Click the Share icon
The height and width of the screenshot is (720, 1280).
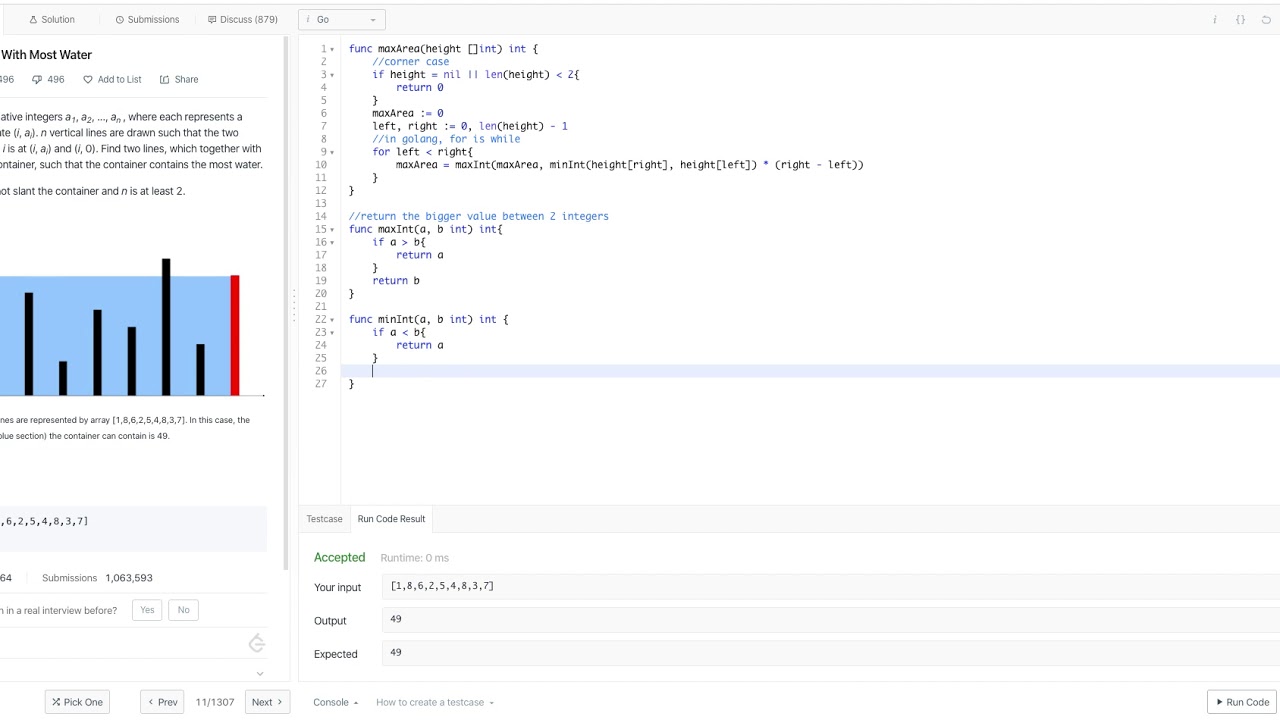164,80
